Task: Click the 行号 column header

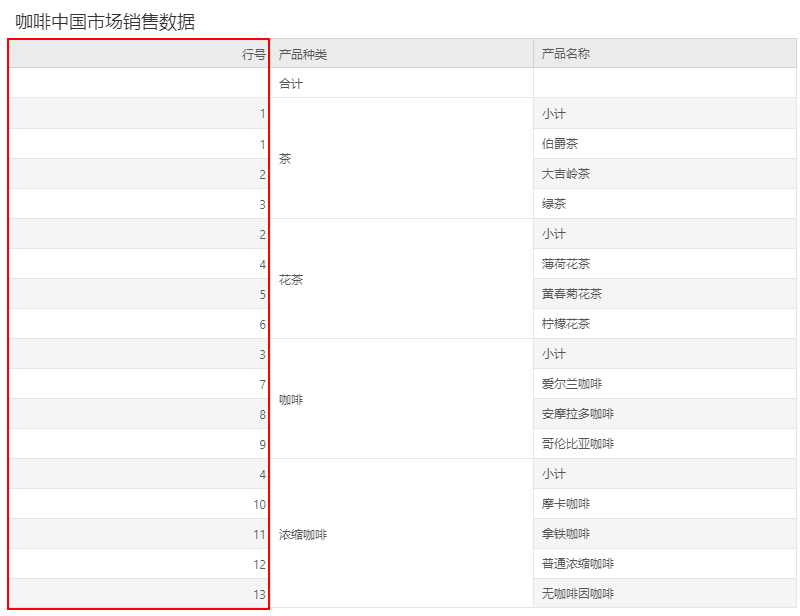Action: [x=250, y=53]
